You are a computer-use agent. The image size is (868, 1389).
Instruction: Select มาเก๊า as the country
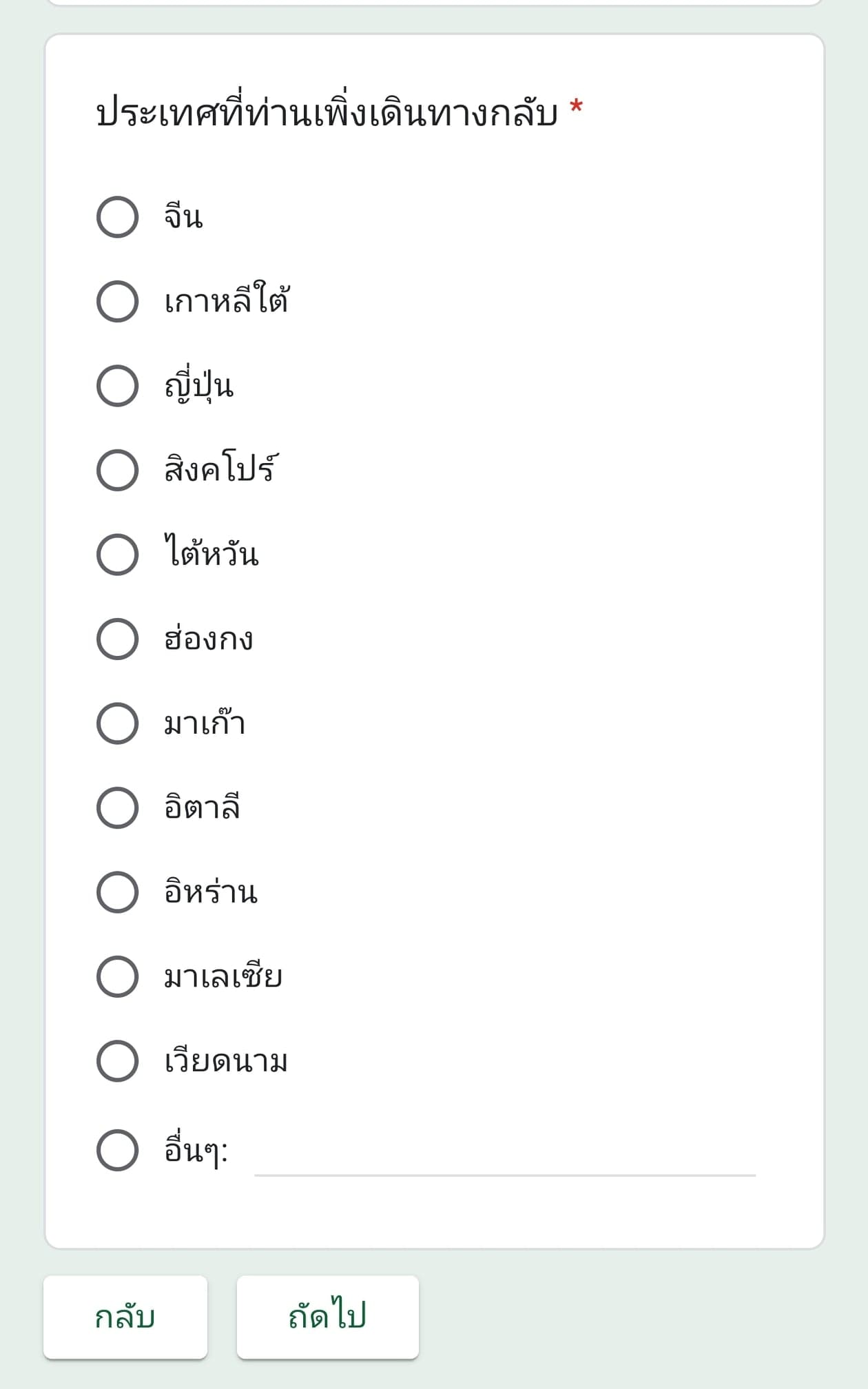(x=118, y=723)
